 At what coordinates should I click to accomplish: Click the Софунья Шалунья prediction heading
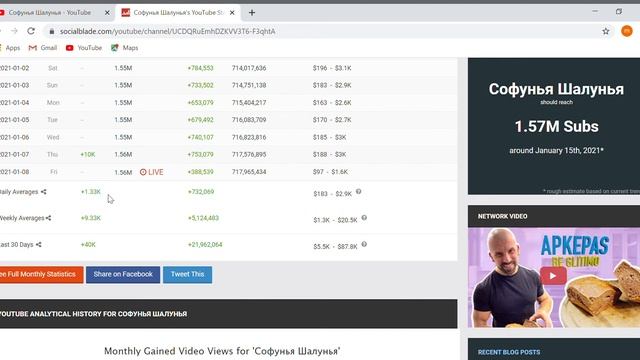(556, 89)
